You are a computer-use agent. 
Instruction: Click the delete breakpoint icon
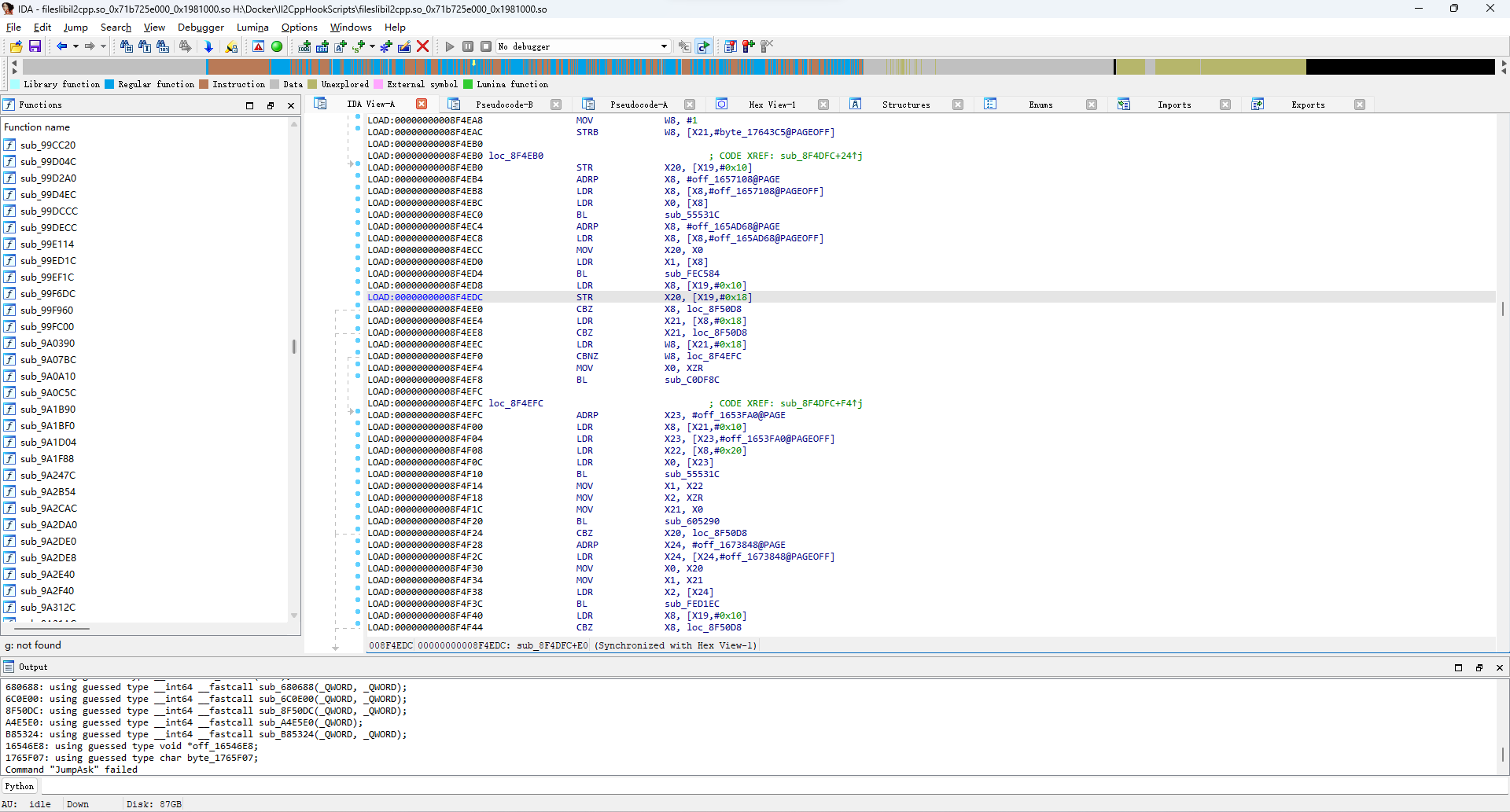[767, 46]
